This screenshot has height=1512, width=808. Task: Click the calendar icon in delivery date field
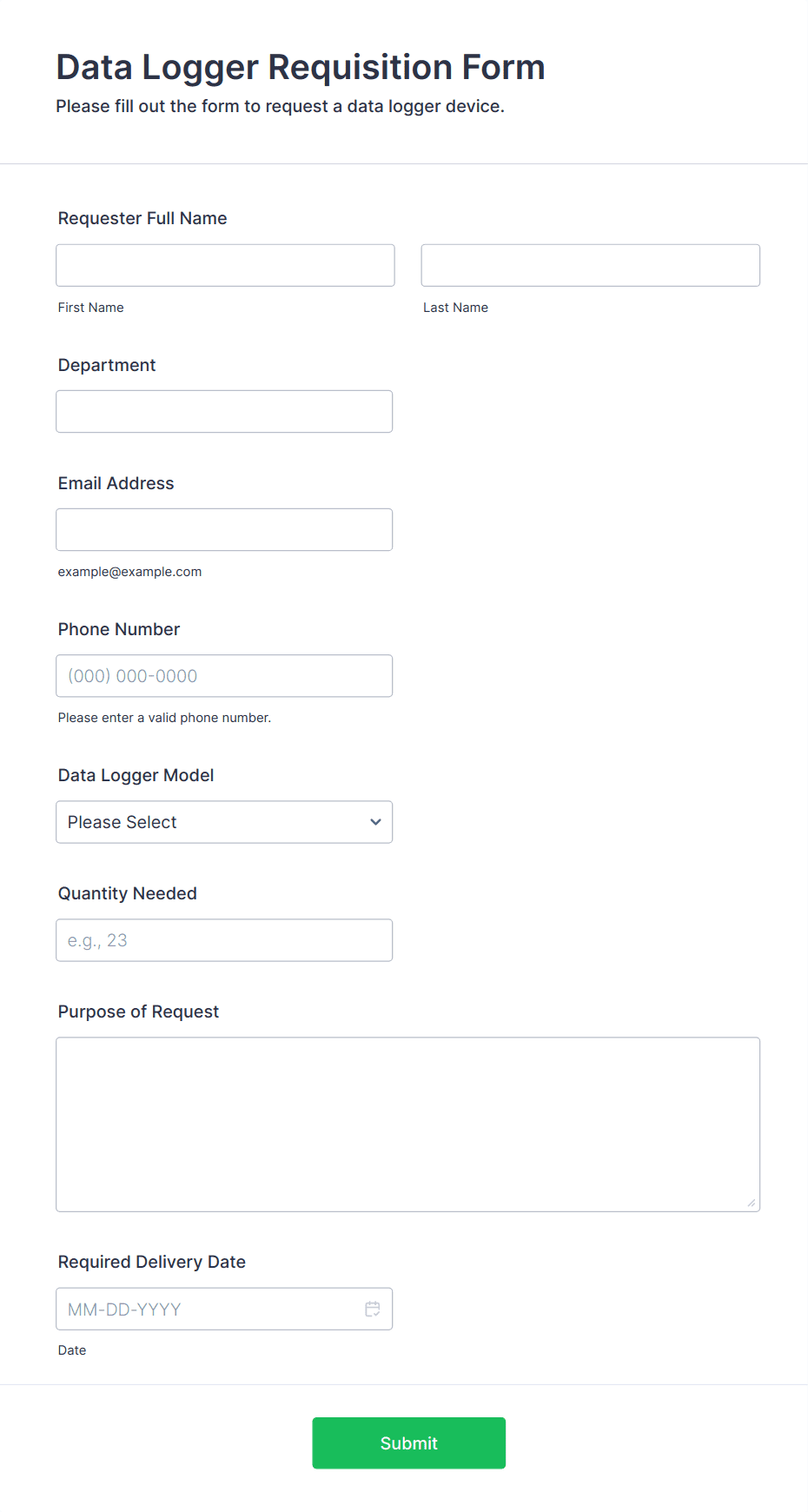coord(373,1309)
